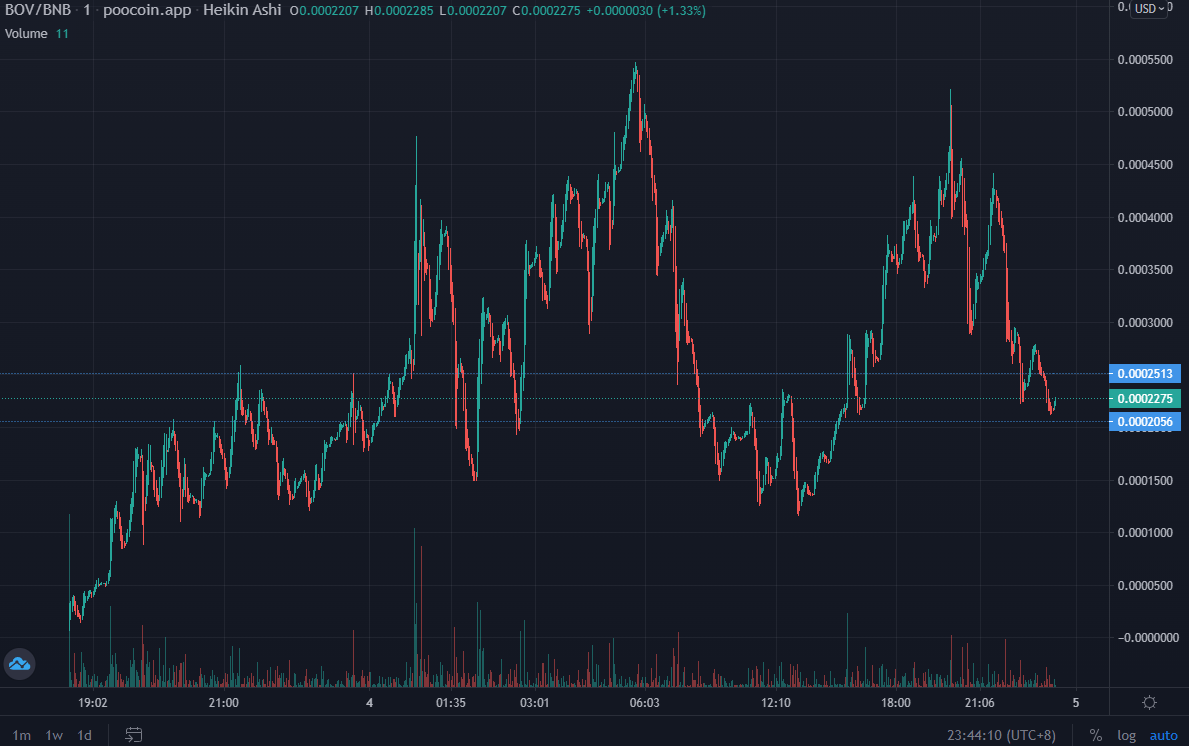Image resolution: width=1189 pixels, height=746 pixels.
Task: Open the chart settings gear icon
Action: [x=1149, y=703]
